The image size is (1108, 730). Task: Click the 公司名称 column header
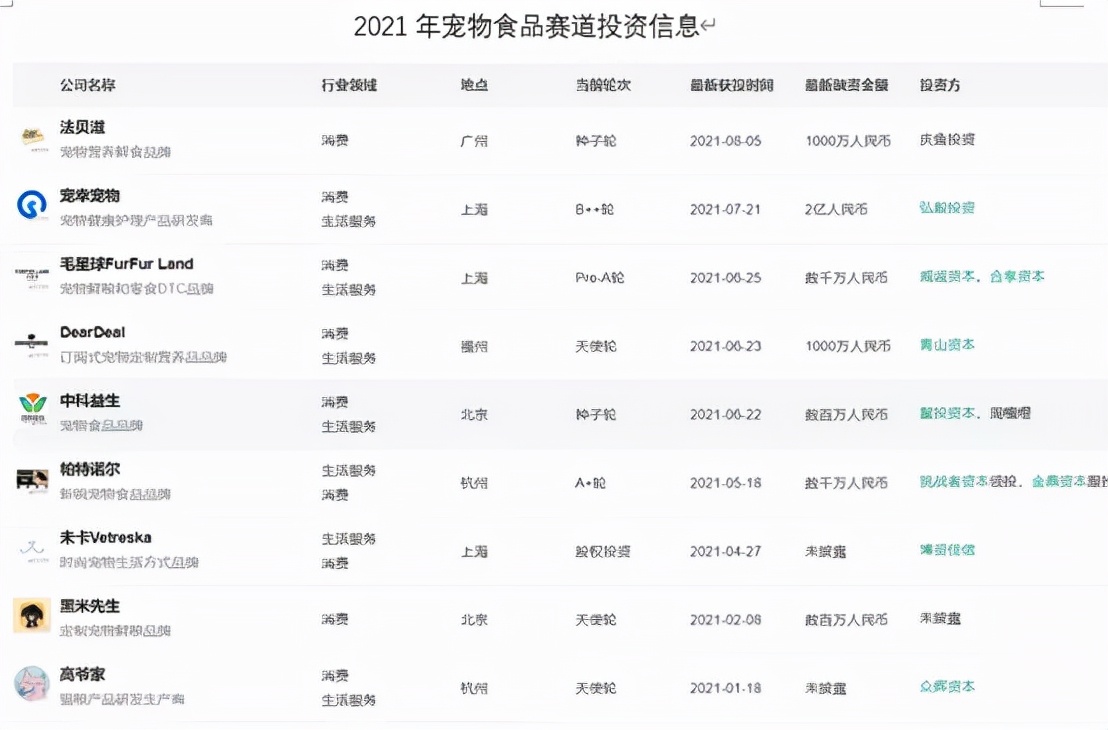click(x=88, y=85)
